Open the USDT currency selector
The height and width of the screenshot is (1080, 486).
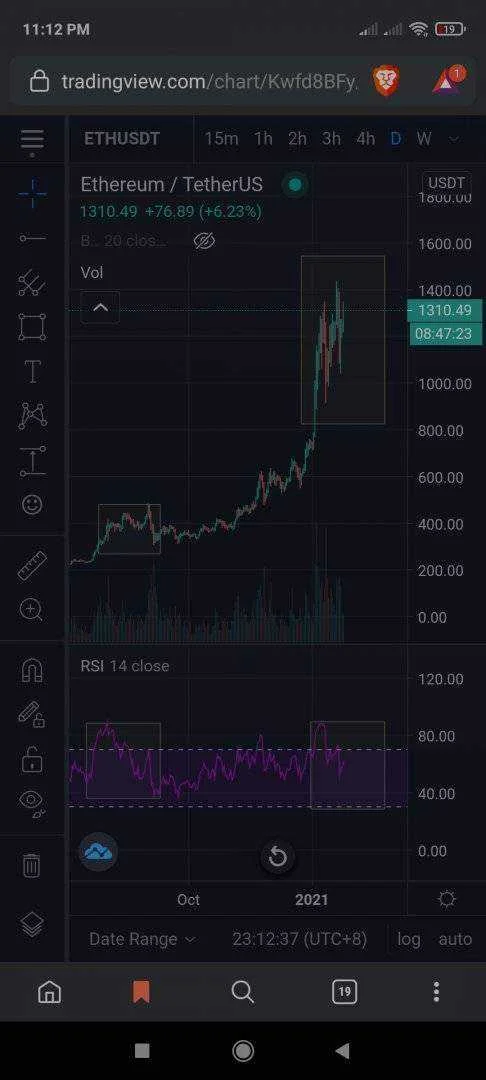pos(446,183)
